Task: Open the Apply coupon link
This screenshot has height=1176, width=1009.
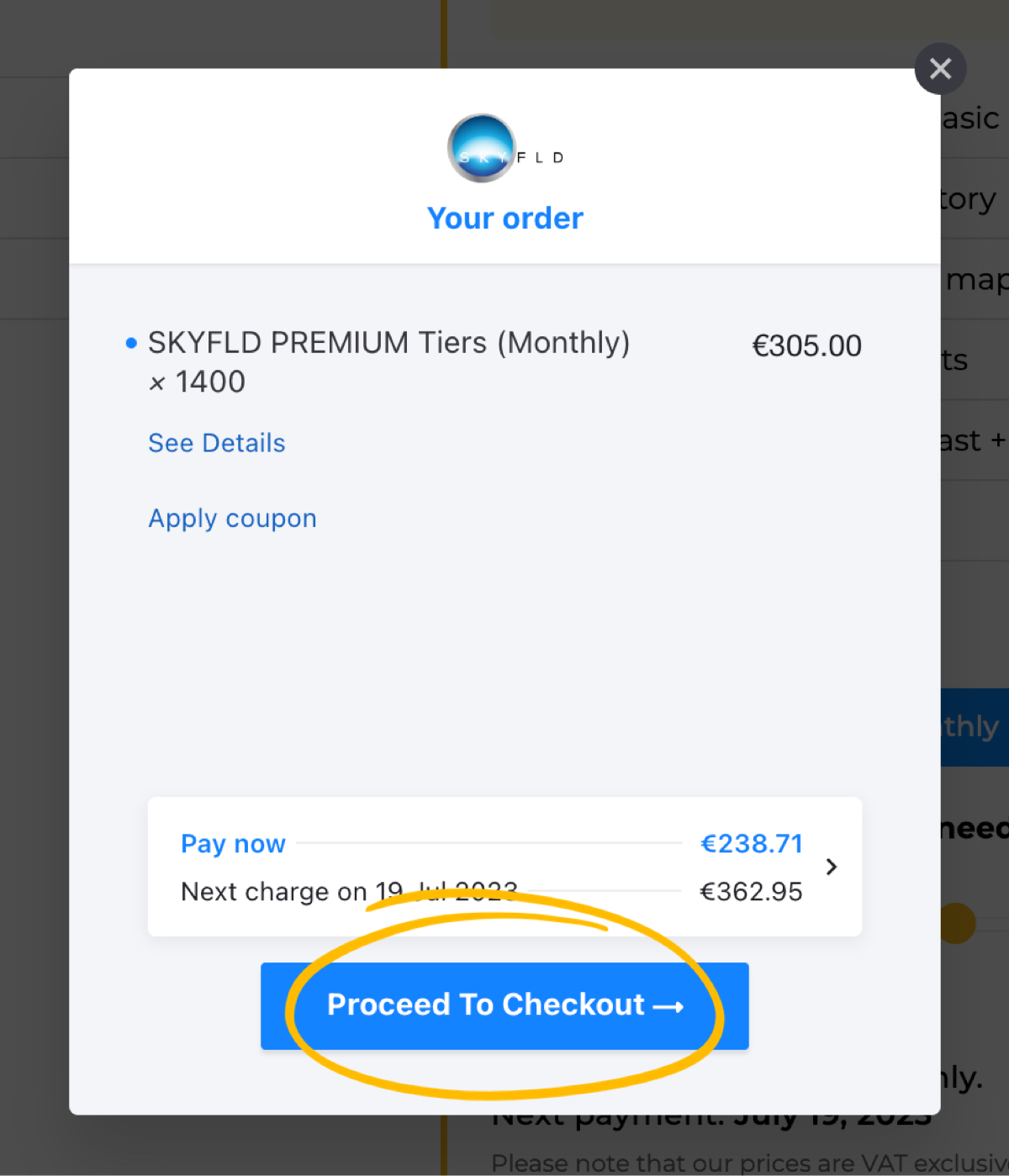Action: pos(233,519)
